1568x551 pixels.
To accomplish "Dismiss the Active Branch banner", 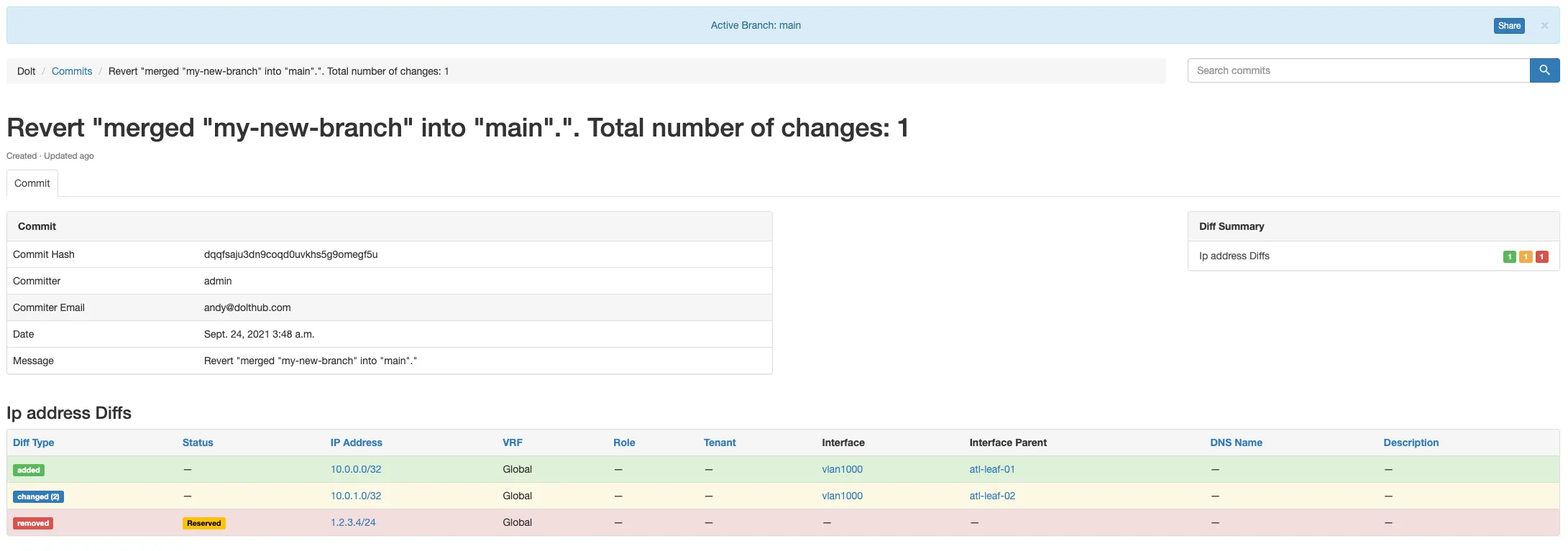I will [1544, 26].
